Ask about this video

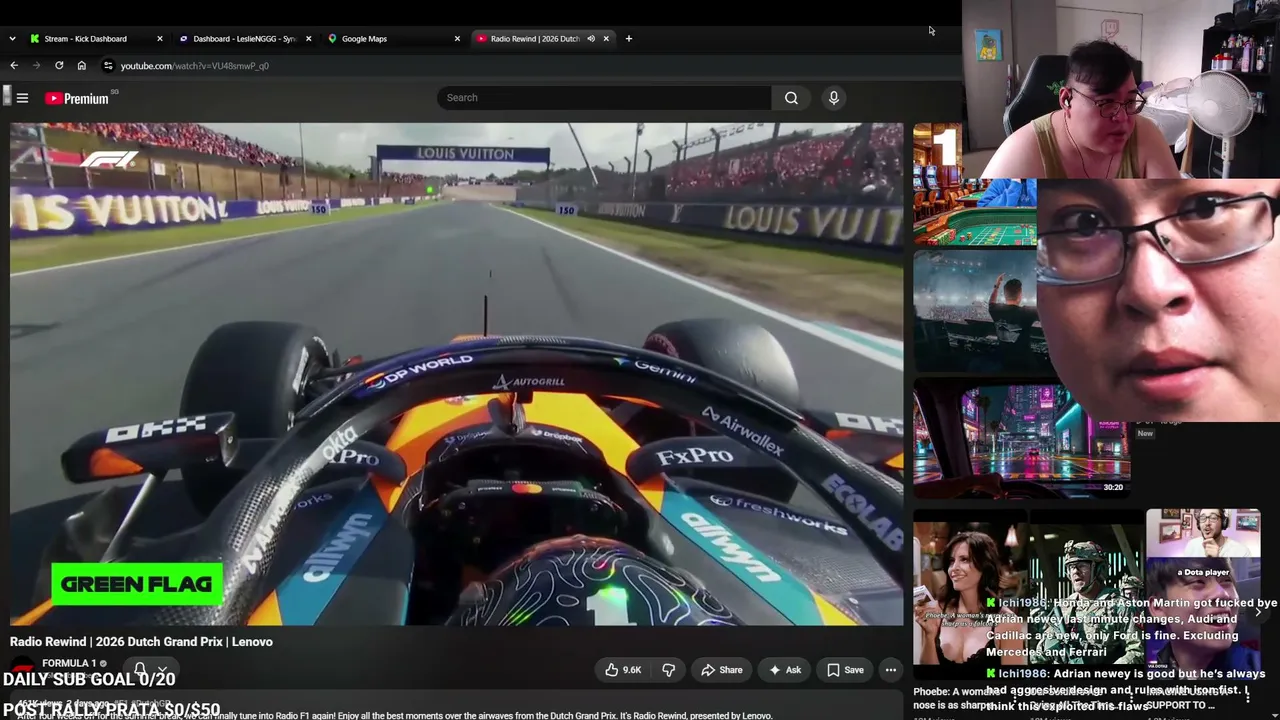point(785,670)
